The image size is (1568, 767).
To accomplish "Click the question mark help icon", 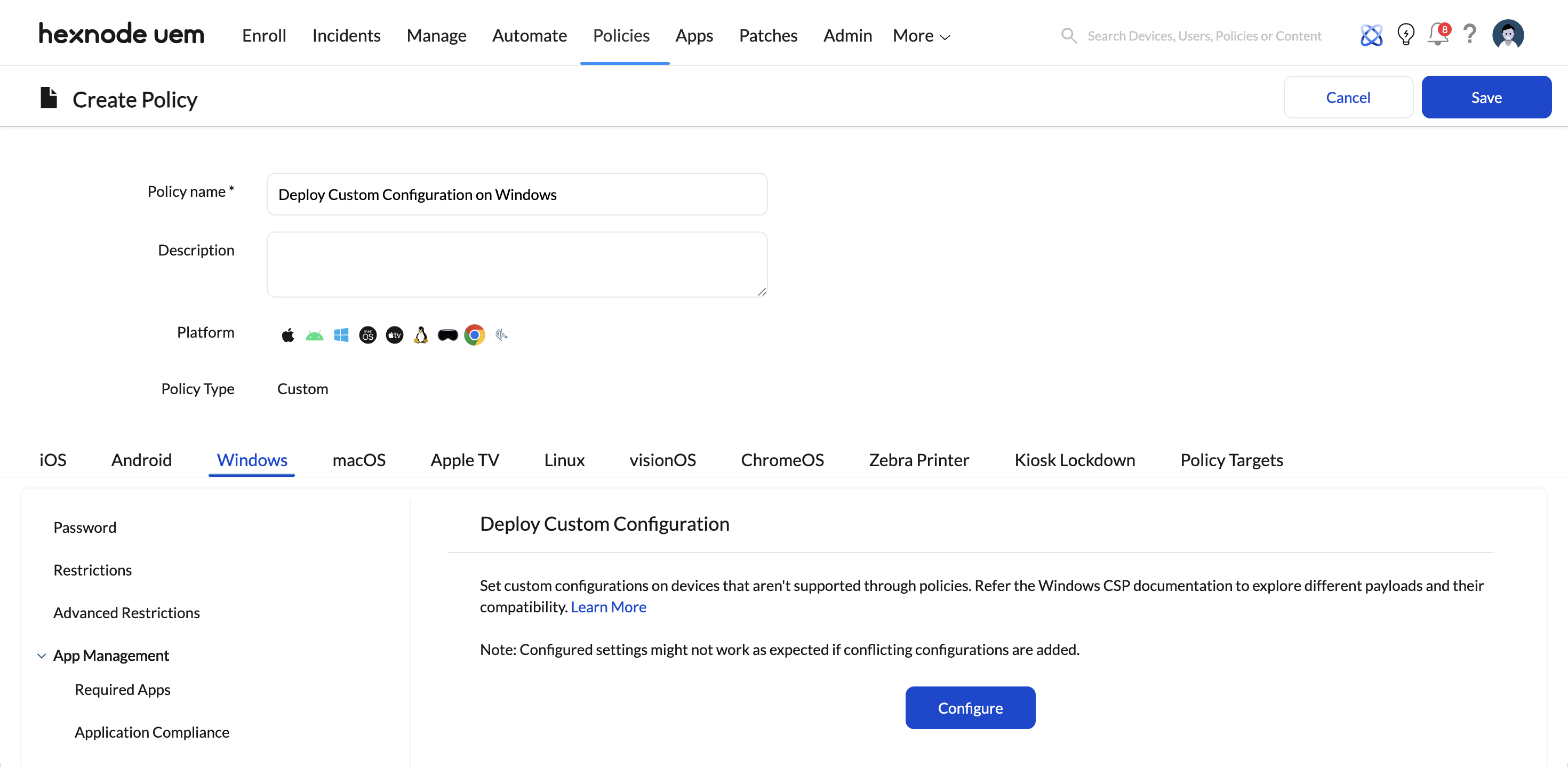I will pos(1469,34).
